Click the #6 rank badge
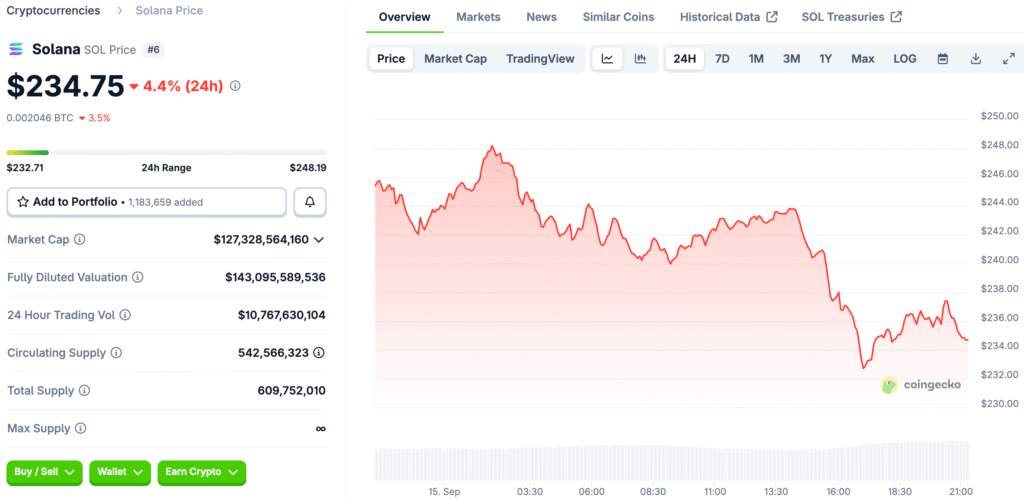Screen dimensions: 1024x499 point(153,50)
